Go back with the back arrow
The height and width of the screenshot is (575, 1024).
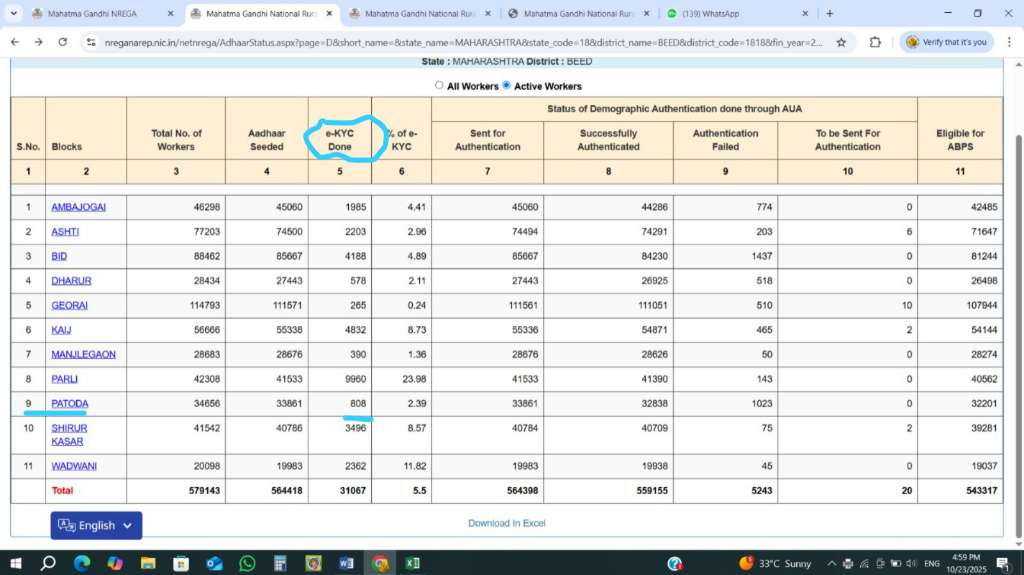coord(15,42)
